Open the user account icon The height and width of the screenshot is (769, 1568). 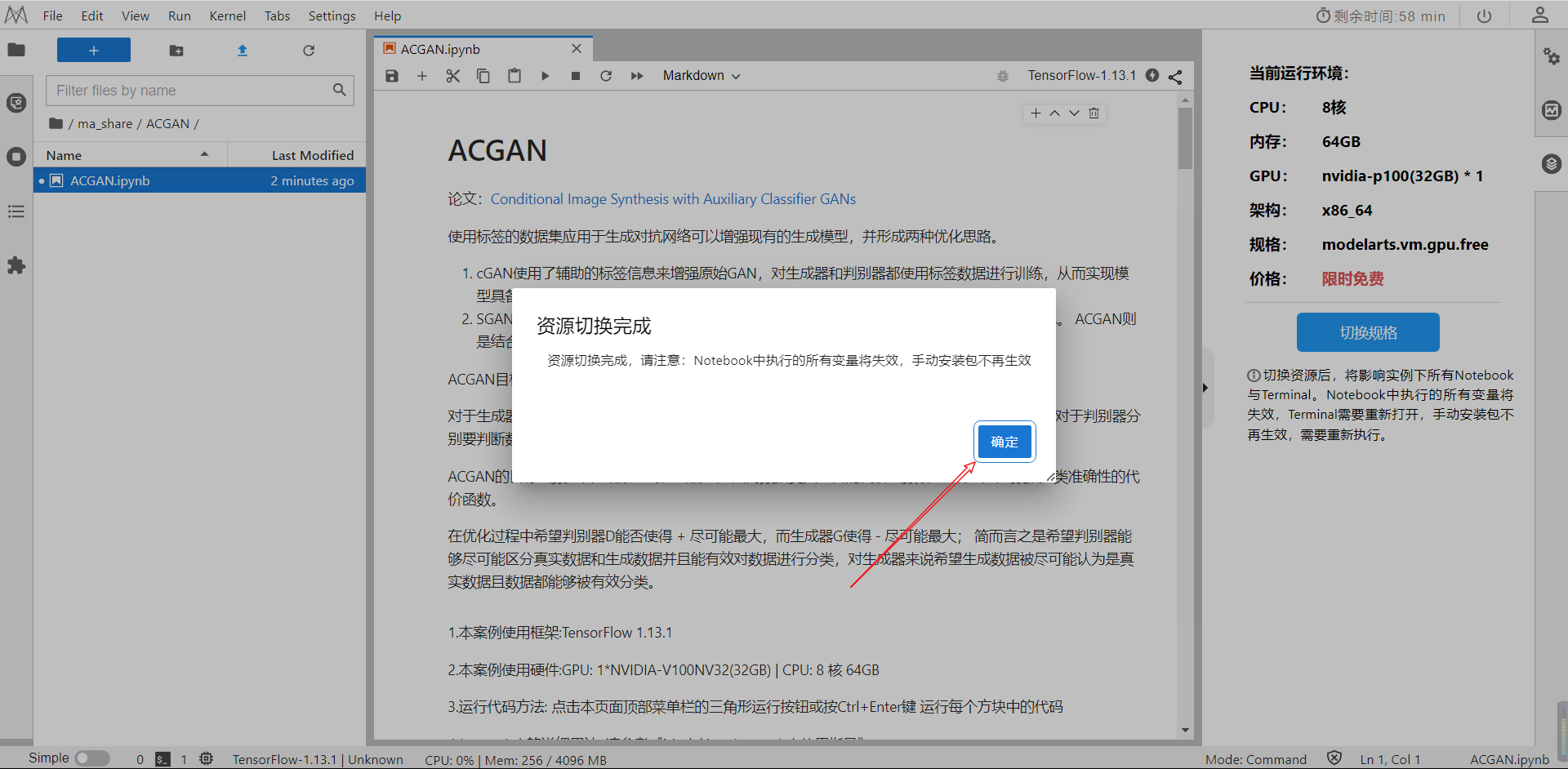[x=1540, y=15]
